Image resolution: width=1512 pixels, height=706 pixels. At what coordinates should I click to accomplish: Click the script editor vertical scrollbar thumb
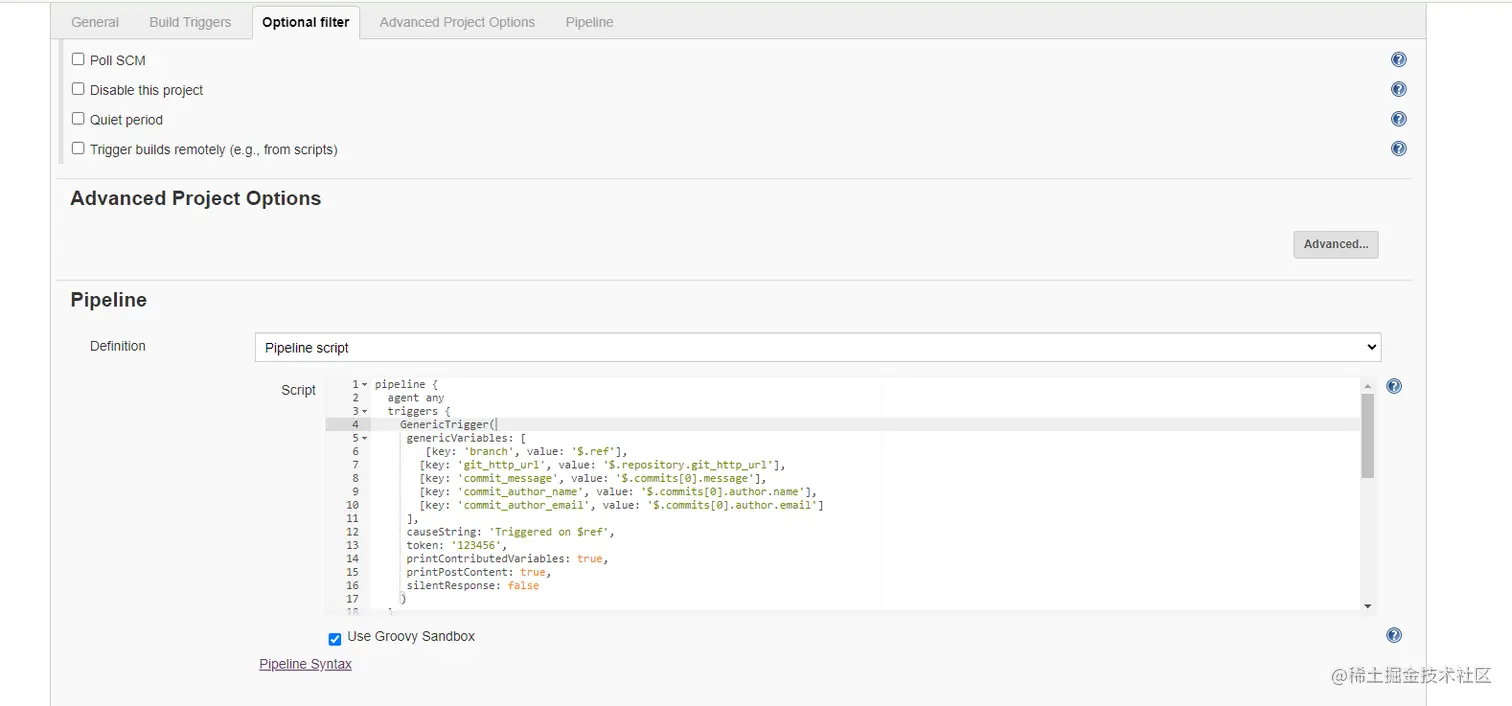[1367, 436]
